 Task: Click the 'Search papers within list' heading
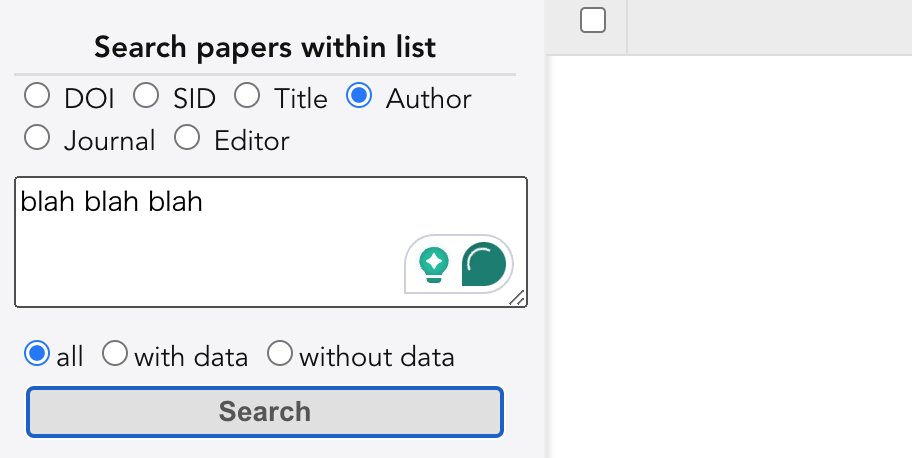click(x=265, y=47)
